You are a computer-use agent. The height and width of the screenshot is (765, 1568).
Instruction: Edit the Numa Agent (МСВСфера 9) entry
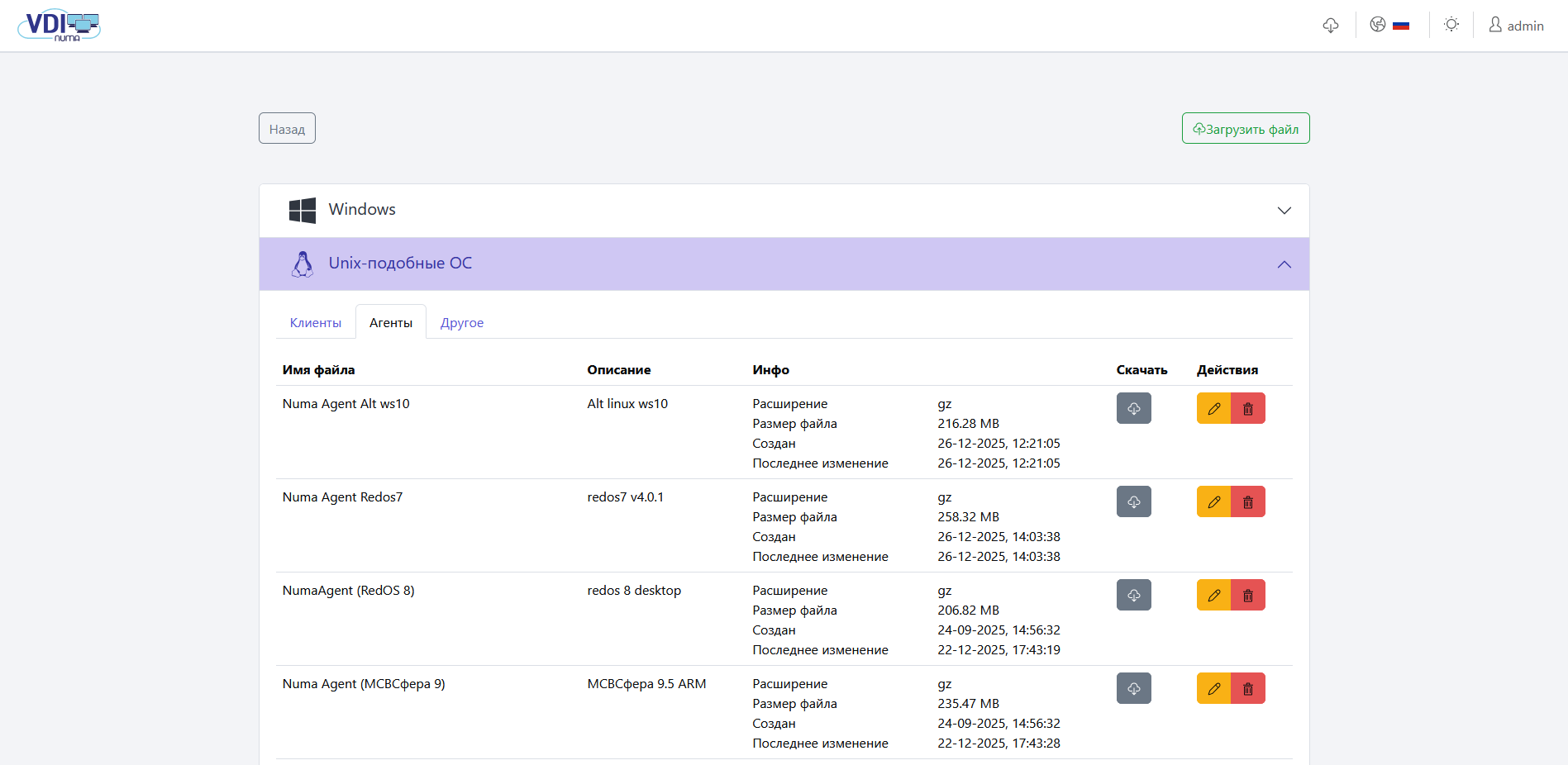pyautogui.click(x=1213, y=688)
